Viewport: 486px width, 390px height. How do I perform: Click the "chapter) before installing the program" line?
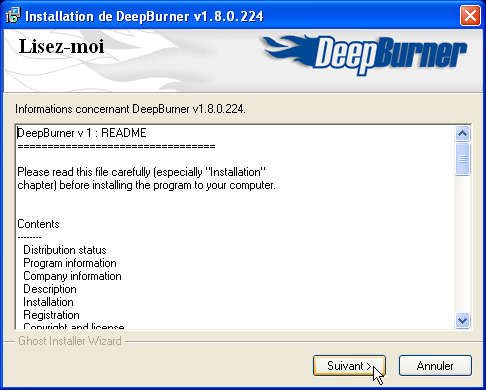point(146,185)
